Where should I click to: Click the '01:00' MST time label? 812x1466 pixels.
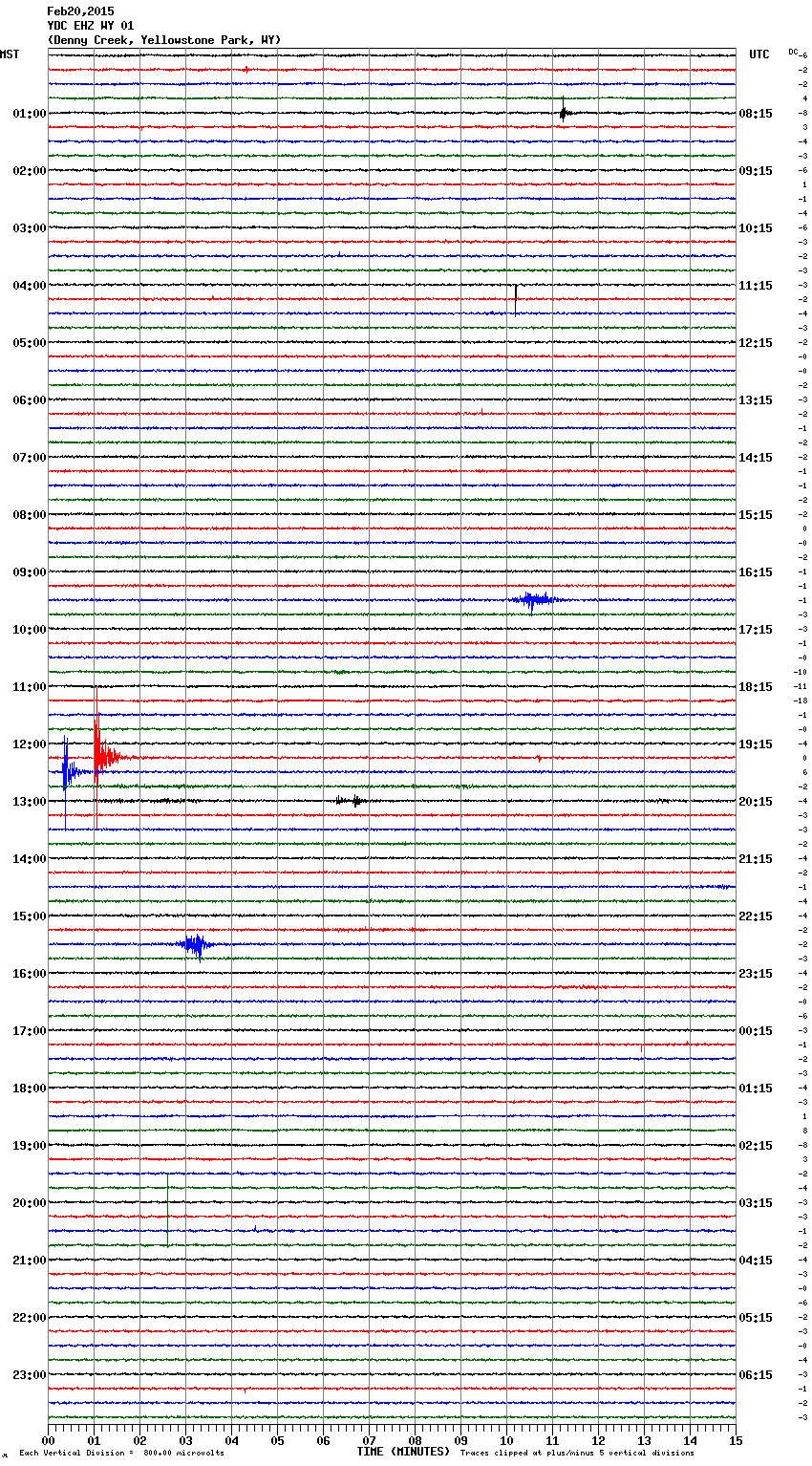tap(30, 114)
